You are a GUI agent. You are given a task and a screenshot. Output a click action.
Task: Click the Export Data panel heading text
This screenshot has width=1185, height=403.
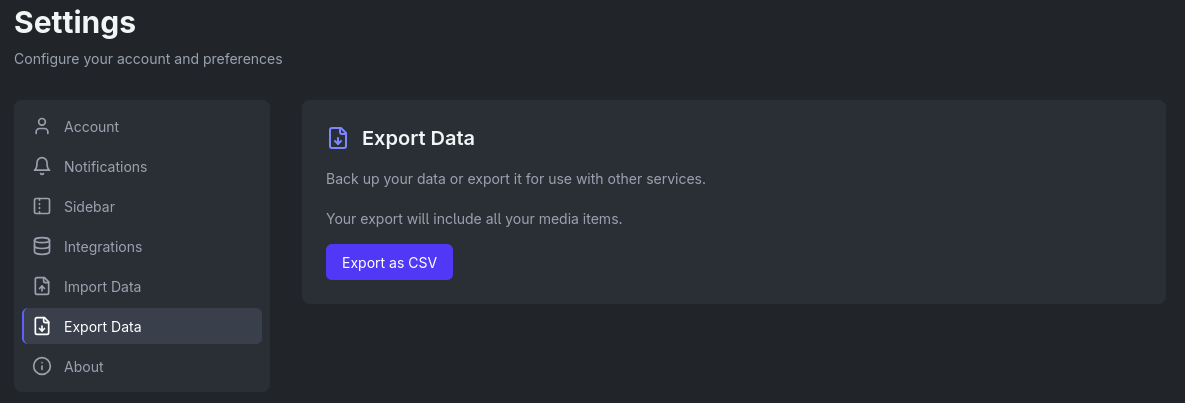coord(418,138)
